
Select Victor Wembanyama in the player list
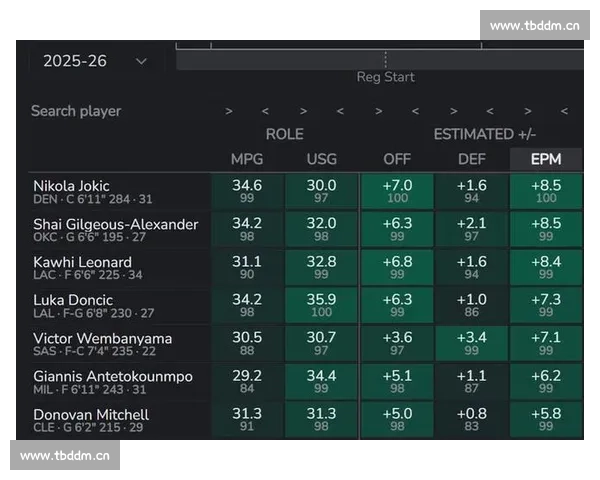point(105,338)
